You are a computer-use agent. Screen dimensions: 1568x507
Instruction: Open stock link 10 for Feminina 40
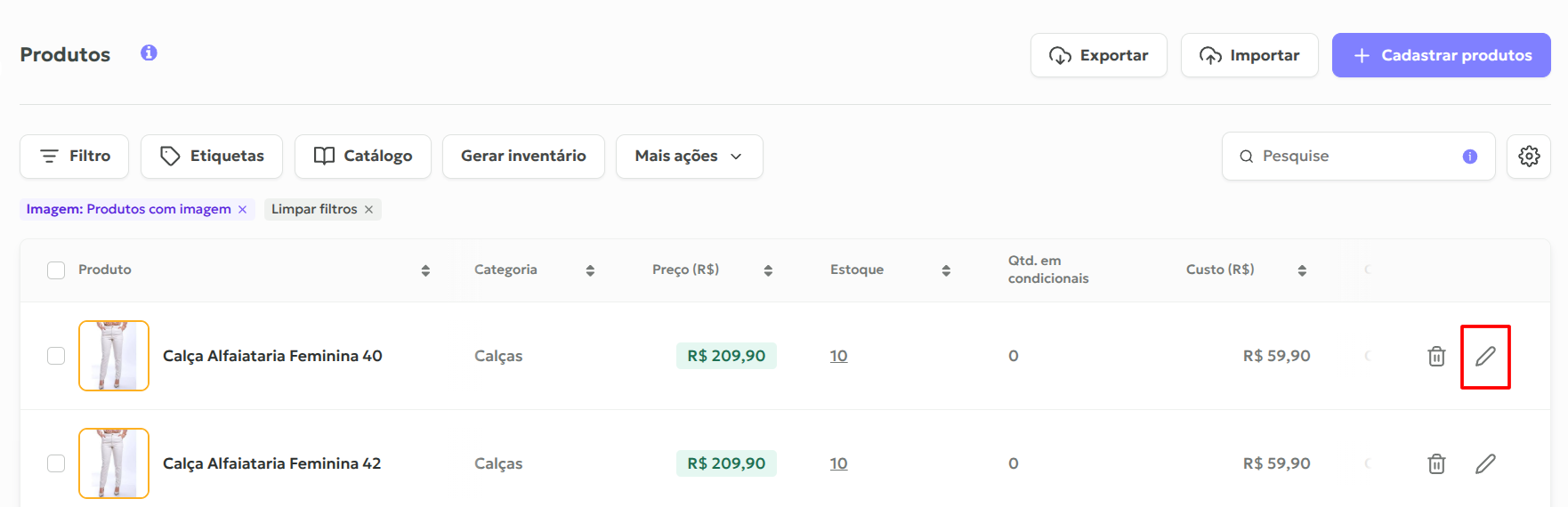click(x=838, y=356)
